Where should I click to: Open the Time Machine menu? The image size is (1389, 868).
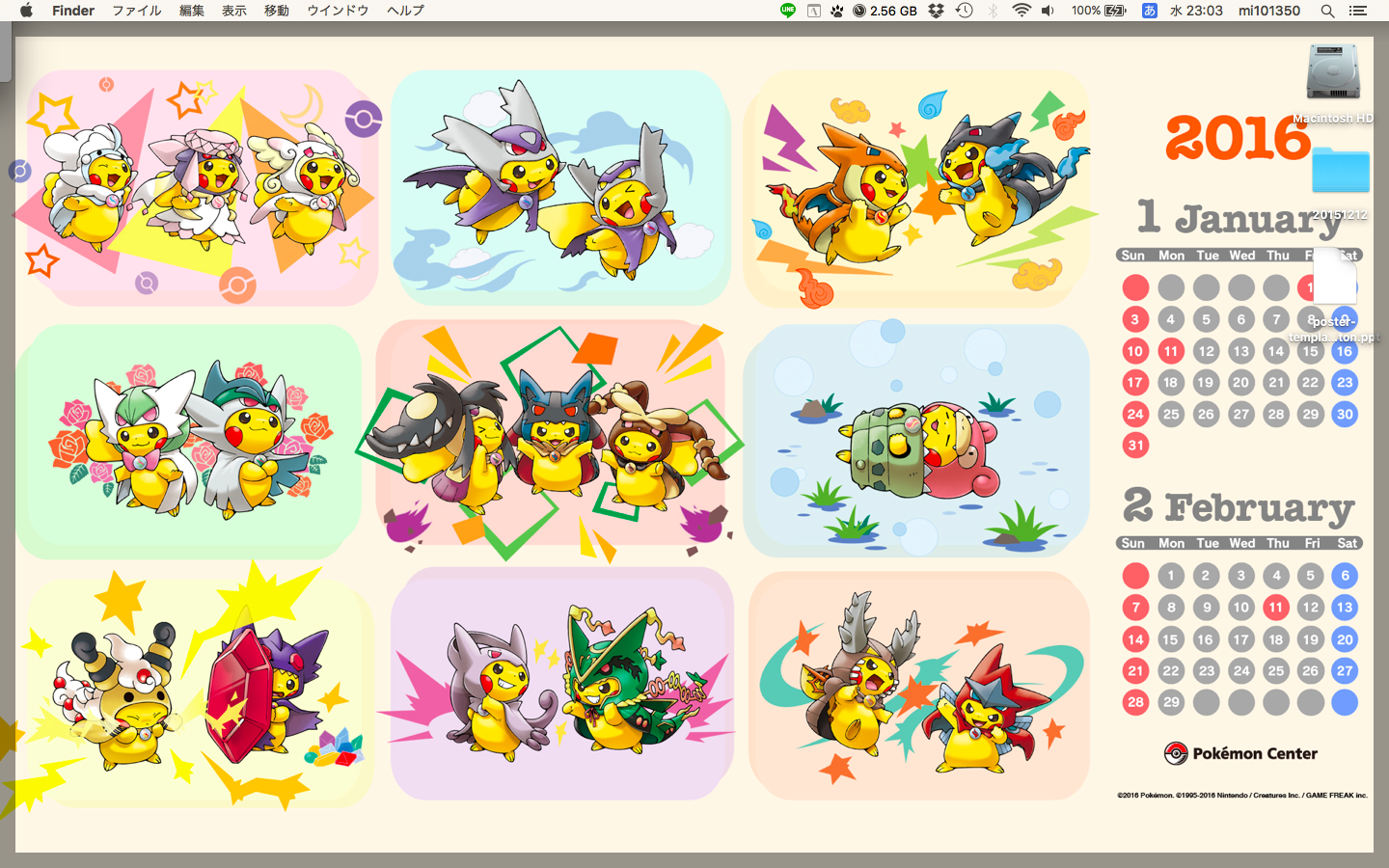point(965,11)
